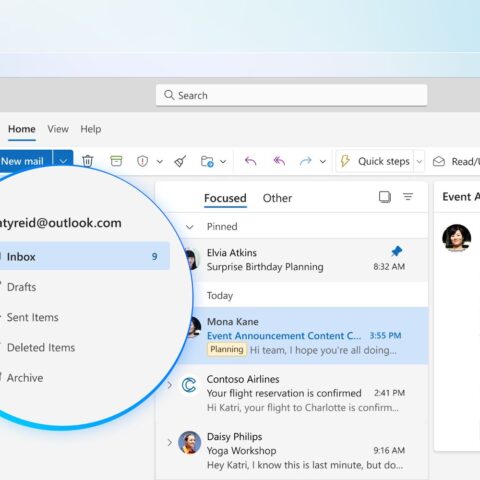Image resolution: width=480 pixels, height=480 pixels.
Task: Reply all with double arrow icon
Action: (x=279, y=161)
